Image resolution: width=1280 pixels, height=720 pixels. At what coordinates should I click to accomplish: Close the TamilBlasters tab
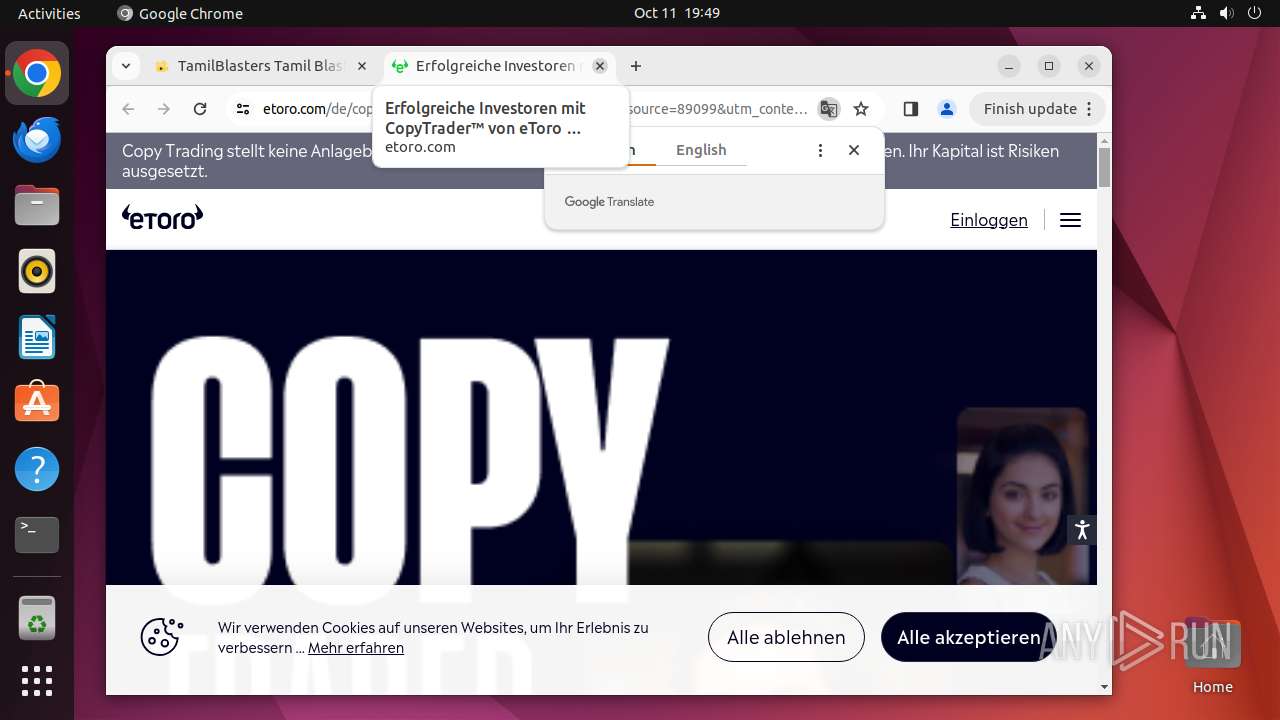[362, 66]
